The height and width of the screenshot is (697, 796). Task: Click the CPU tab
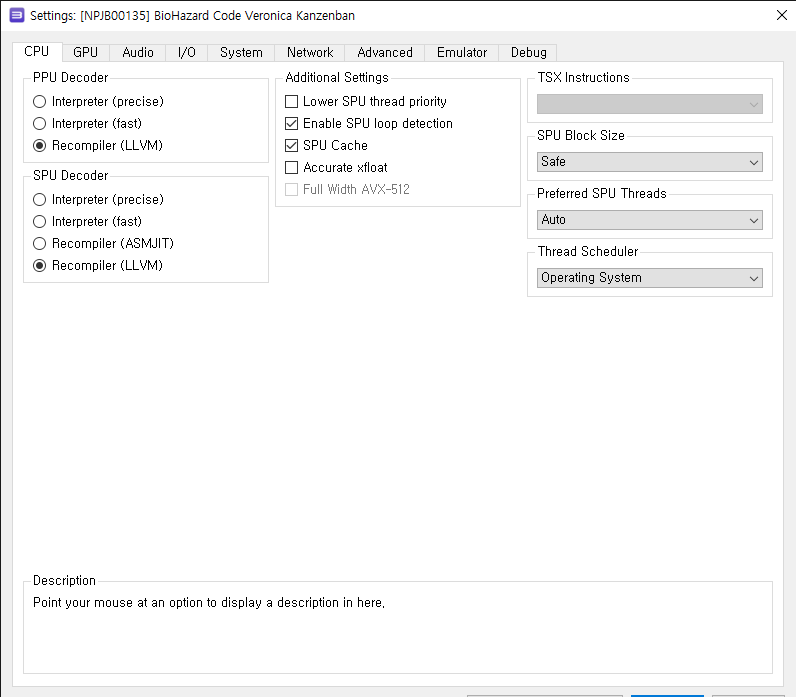pos(37,51)
